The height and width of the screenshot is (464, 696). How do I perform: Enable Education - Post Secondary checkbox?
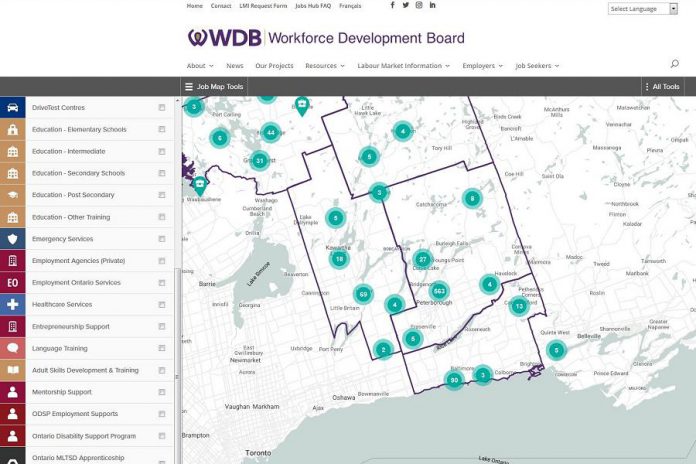point(162,195)
